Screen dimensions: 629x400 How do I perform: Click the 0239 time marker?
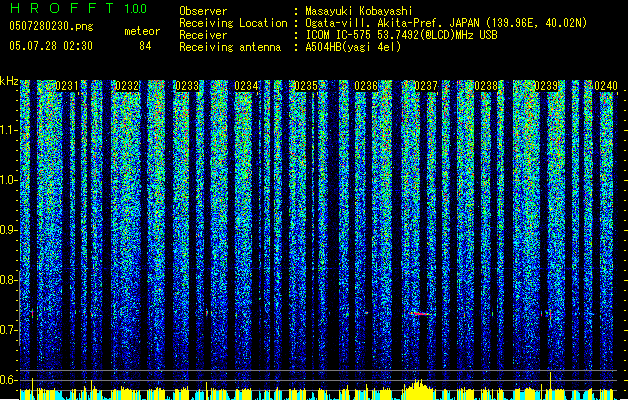[546, 86]
